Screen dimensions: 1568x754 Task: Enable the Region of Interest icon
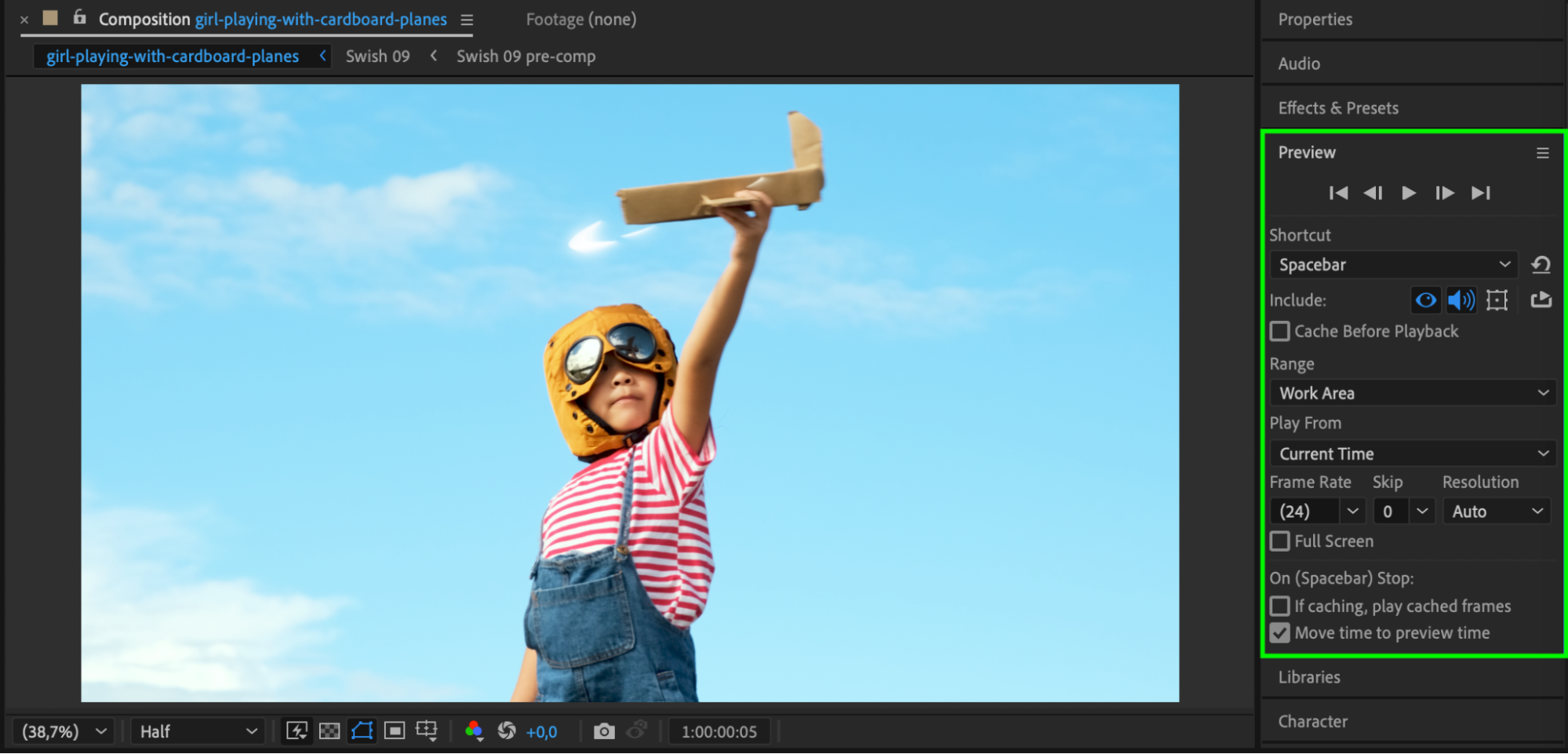click(395, 731)
